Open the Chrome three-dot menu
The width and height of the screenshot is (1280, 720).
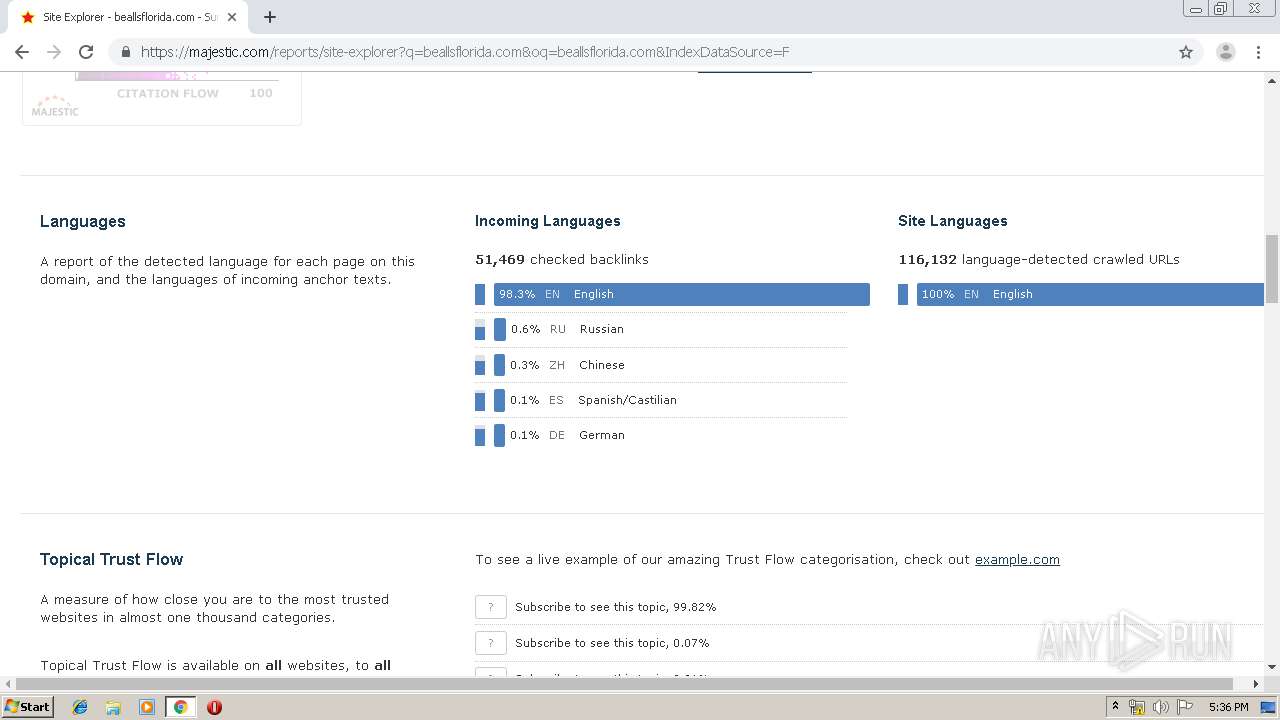(x=1258, y=52)
